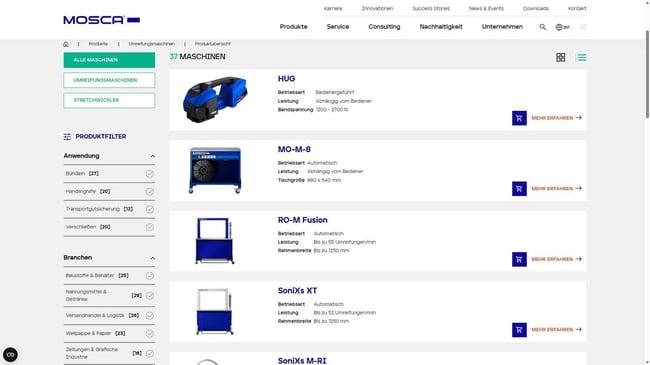Click the HUG strapping tool image
650x365 pixels.
pyautogui.click(x=215, y=100)
